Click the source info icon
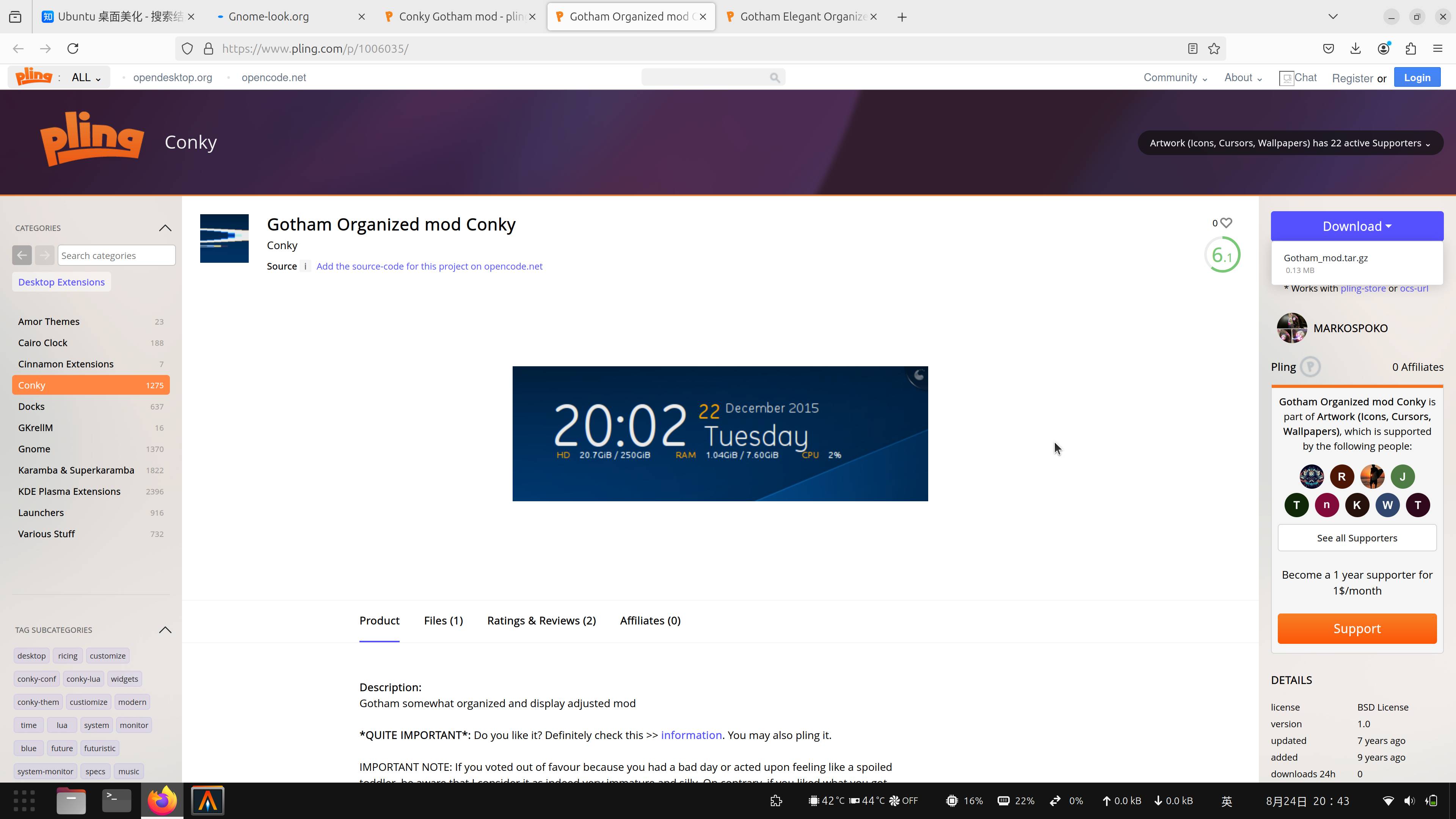 click(x=305, y=266)
